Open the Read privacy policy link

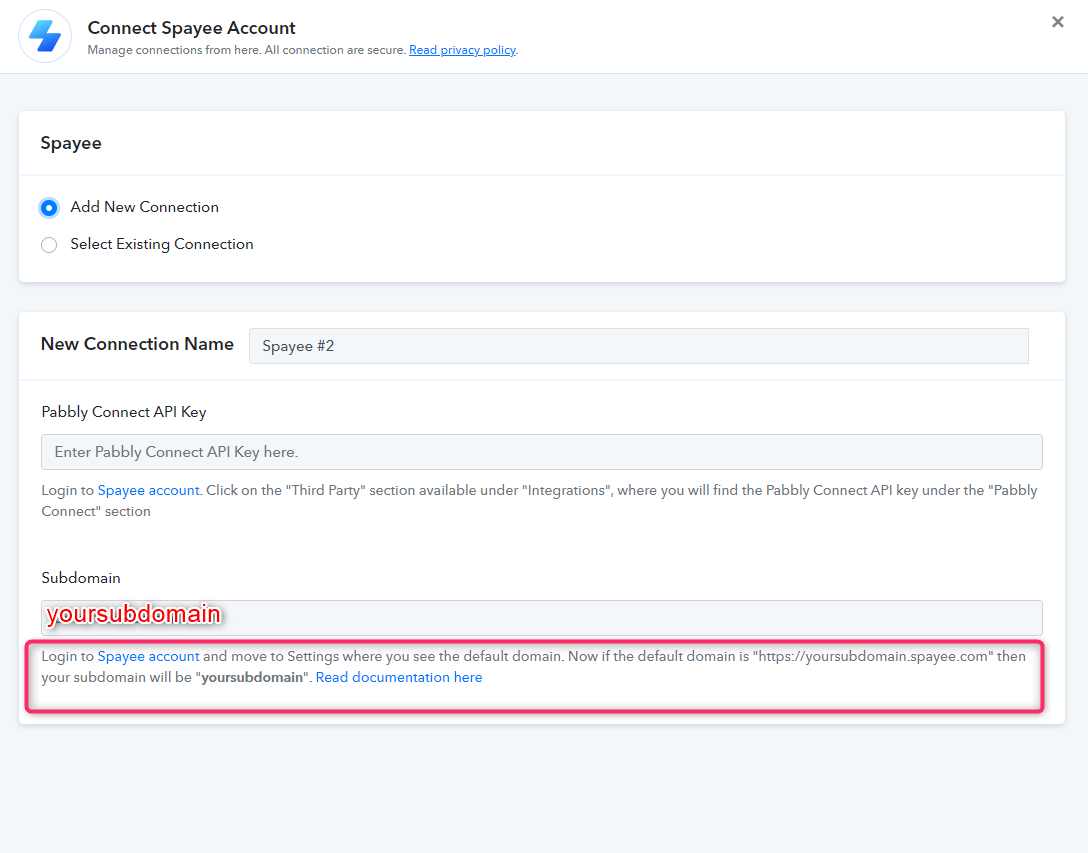[462, 50]
